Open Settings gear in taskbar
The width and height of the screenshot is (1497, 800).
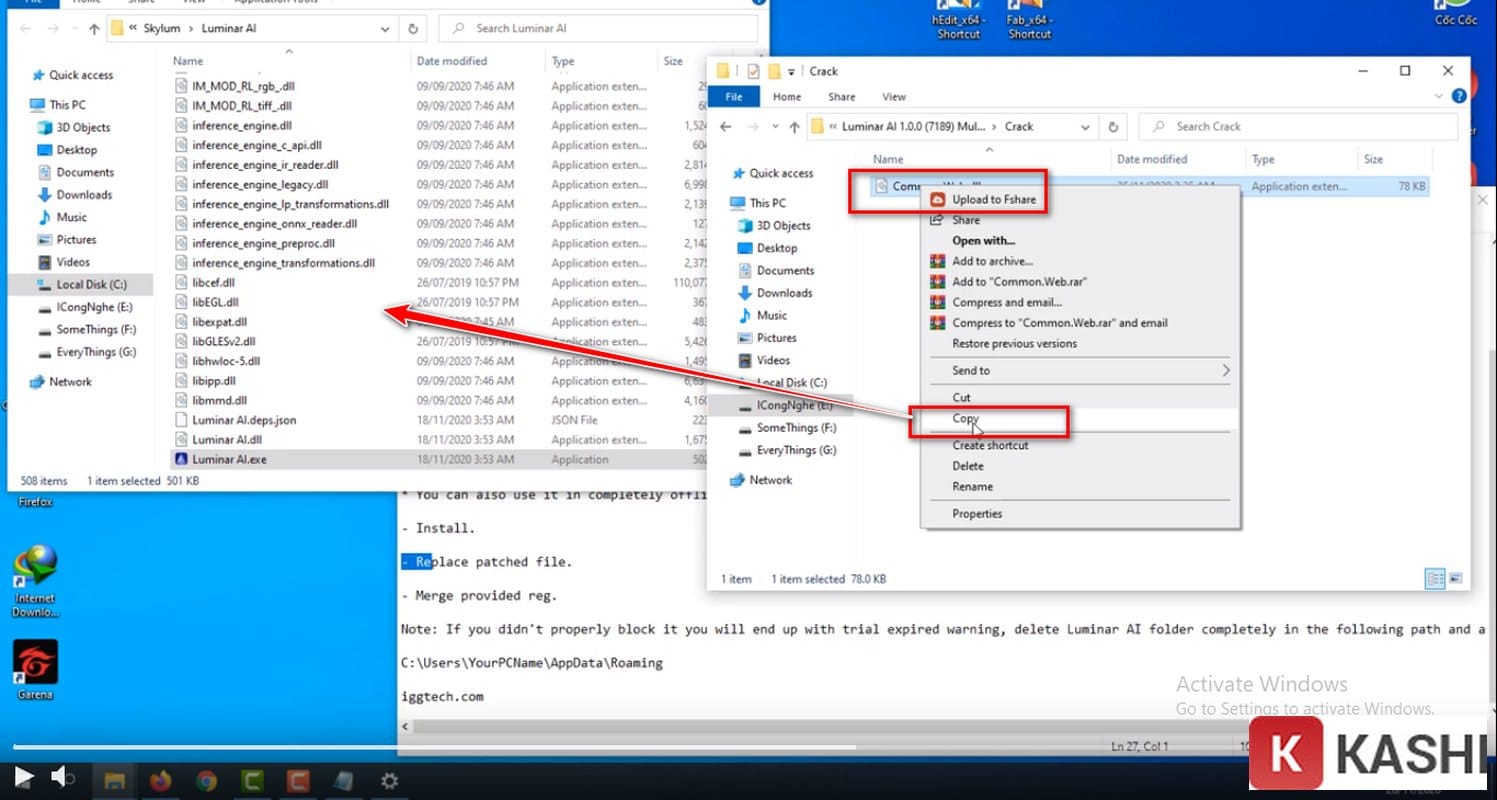pos(390,781)
